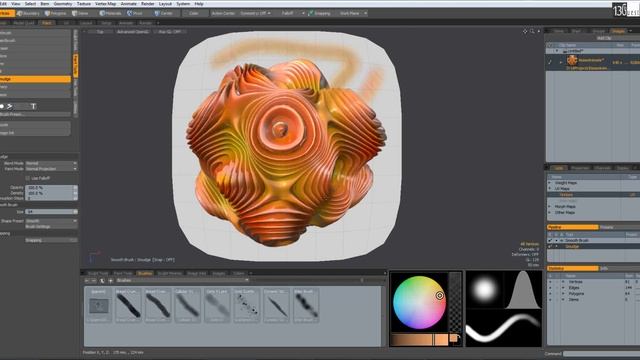Toggle enable check for Smooth Brush row
The height and width of the screenshot is (360, 640).
tap(550, 240)
